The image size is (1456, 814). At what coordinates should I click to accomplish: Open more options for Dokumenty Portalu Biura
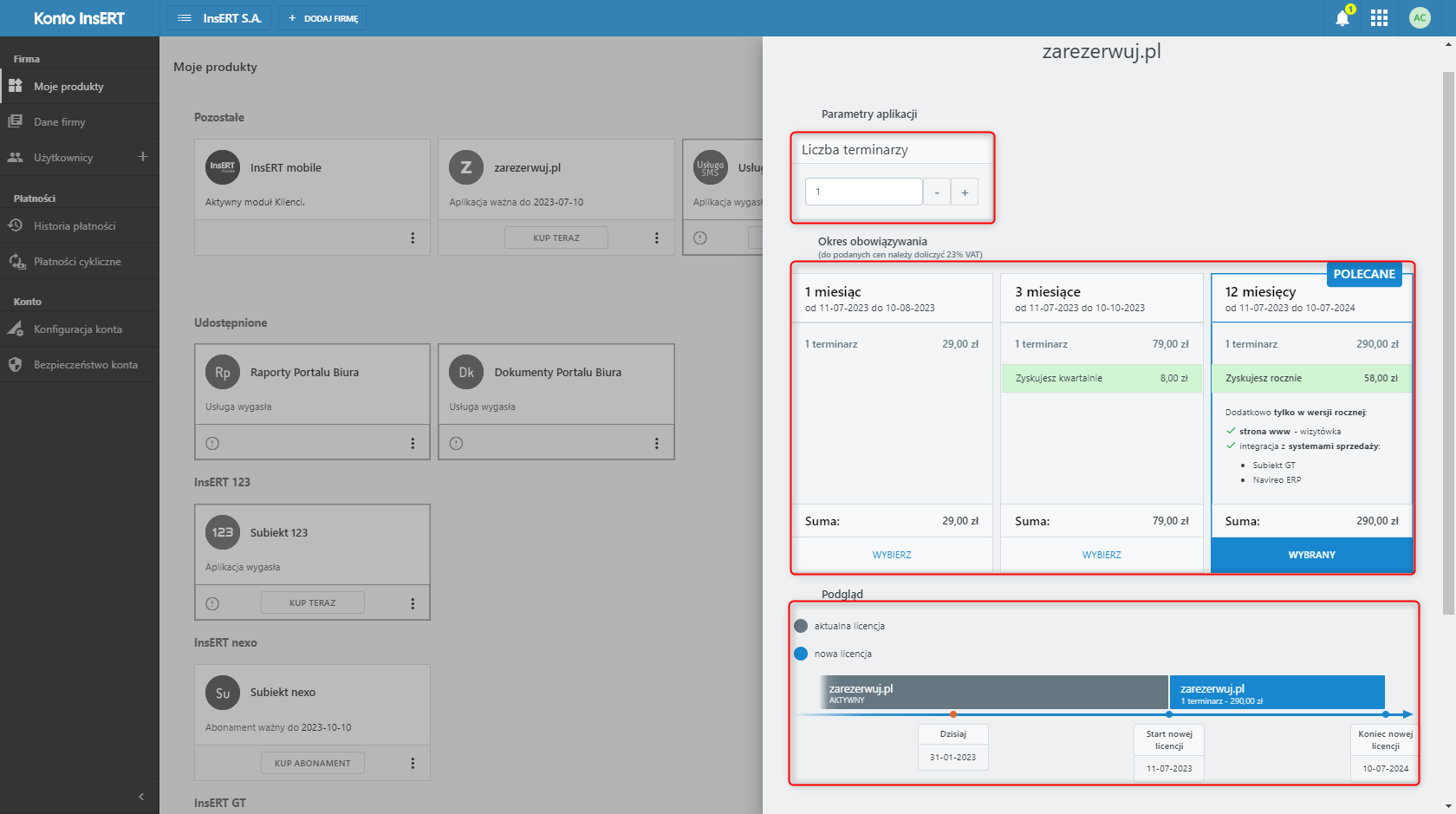click(657, 443)
